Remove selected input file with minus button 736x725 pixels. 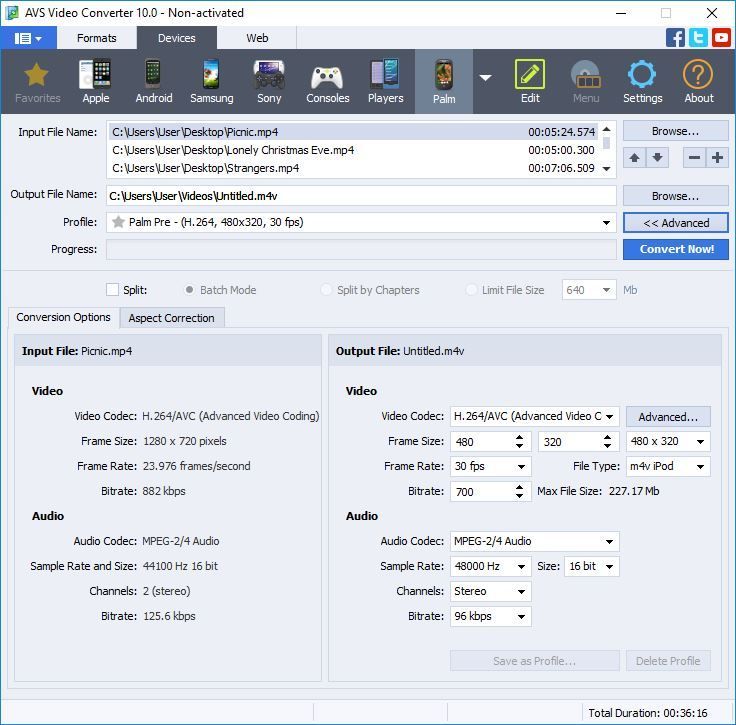(694, 158)
